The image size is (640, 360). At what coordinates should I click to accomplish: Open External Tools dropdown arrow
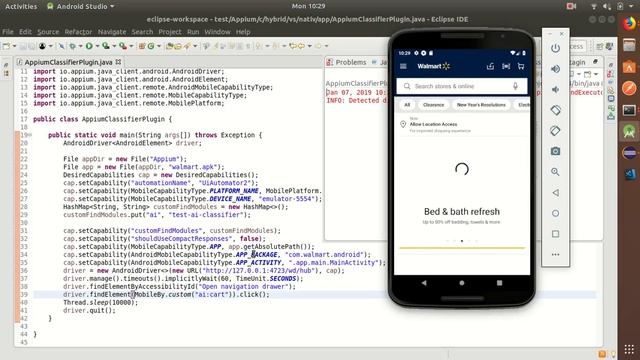click(x=131, y=46)
